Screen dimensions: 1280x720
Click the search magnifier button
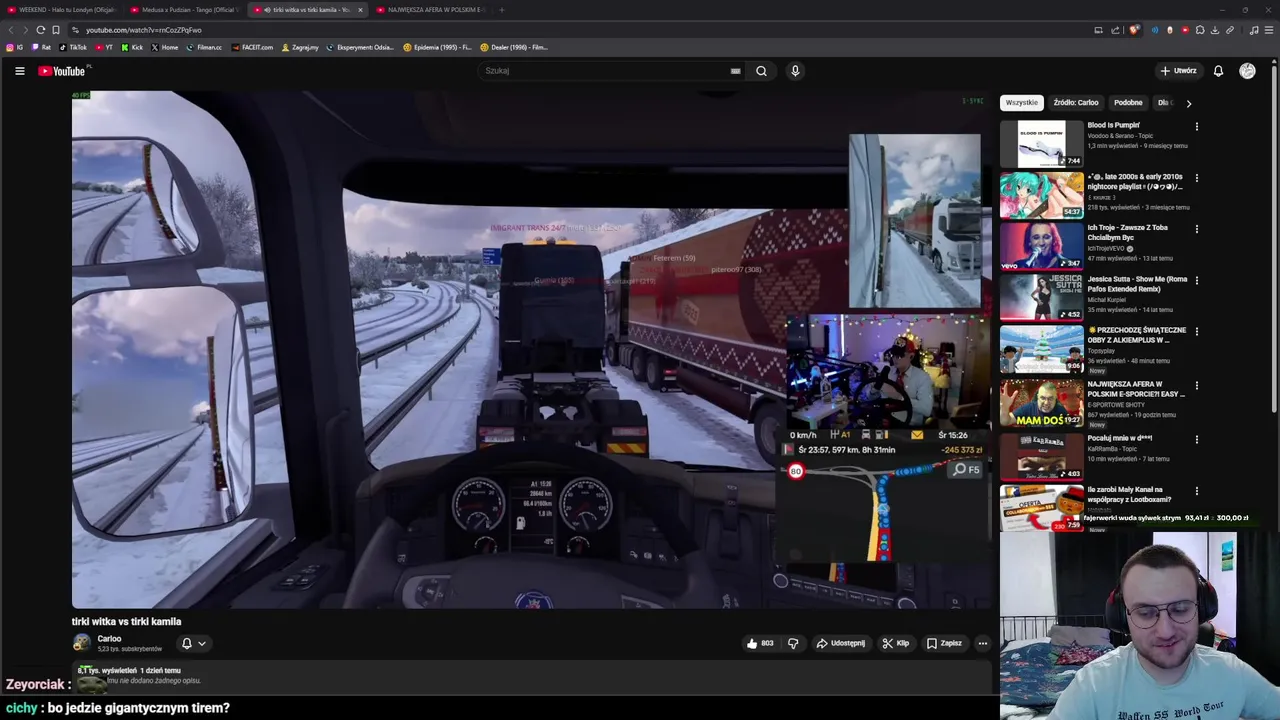tap(761, 71)
